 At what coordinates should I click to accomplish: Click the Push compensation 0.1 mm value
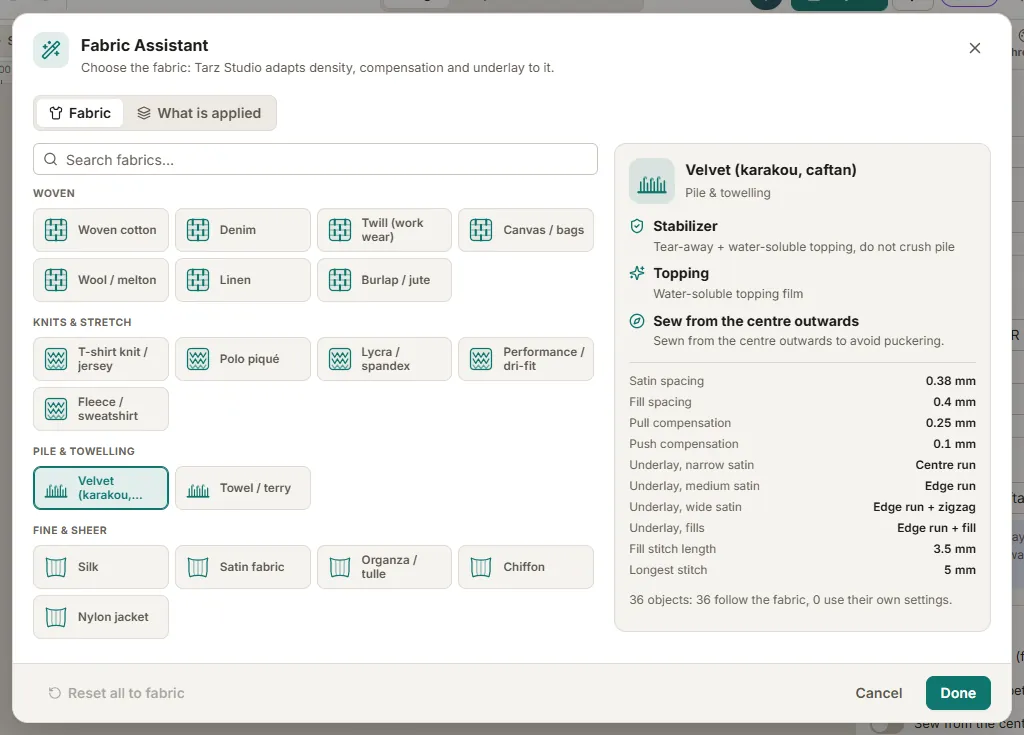pos(954,444)
